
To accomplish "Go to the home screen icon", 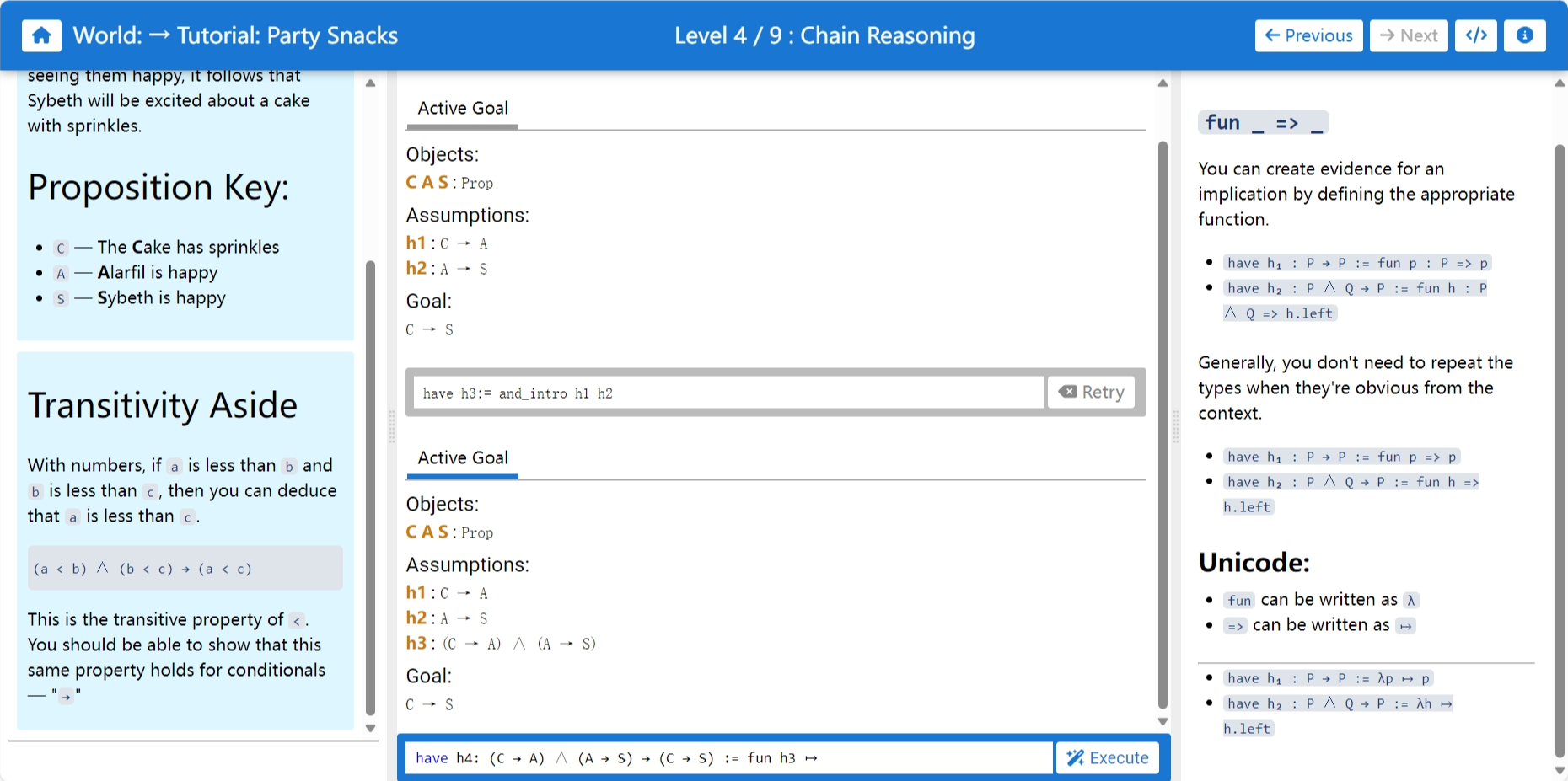I will click(41, 35).
